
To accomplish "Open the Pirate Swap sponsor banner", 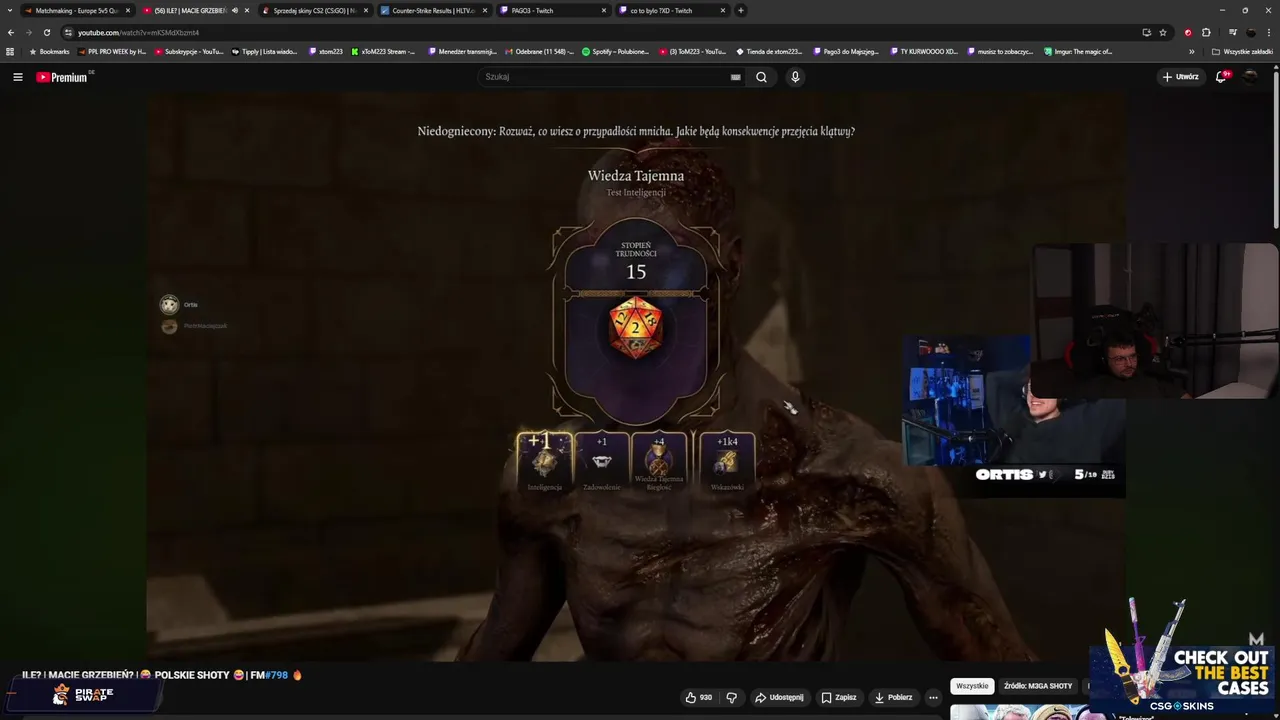I will point(84,695).
